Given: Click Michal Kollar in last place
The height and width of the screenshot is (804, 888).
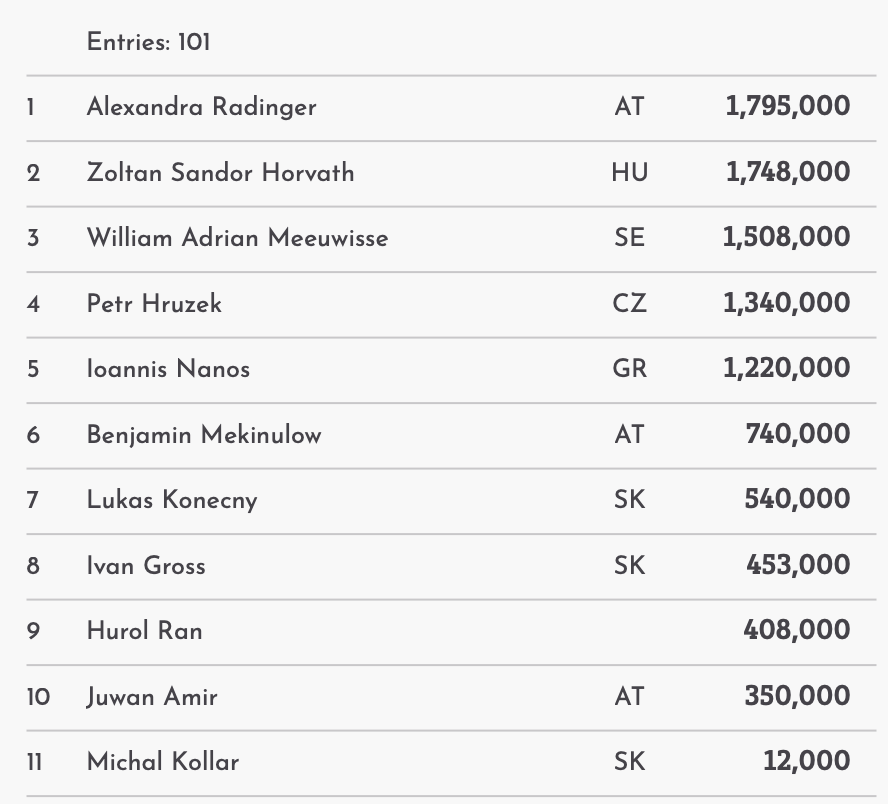Looking at the screenshot, I should (163, 762).
